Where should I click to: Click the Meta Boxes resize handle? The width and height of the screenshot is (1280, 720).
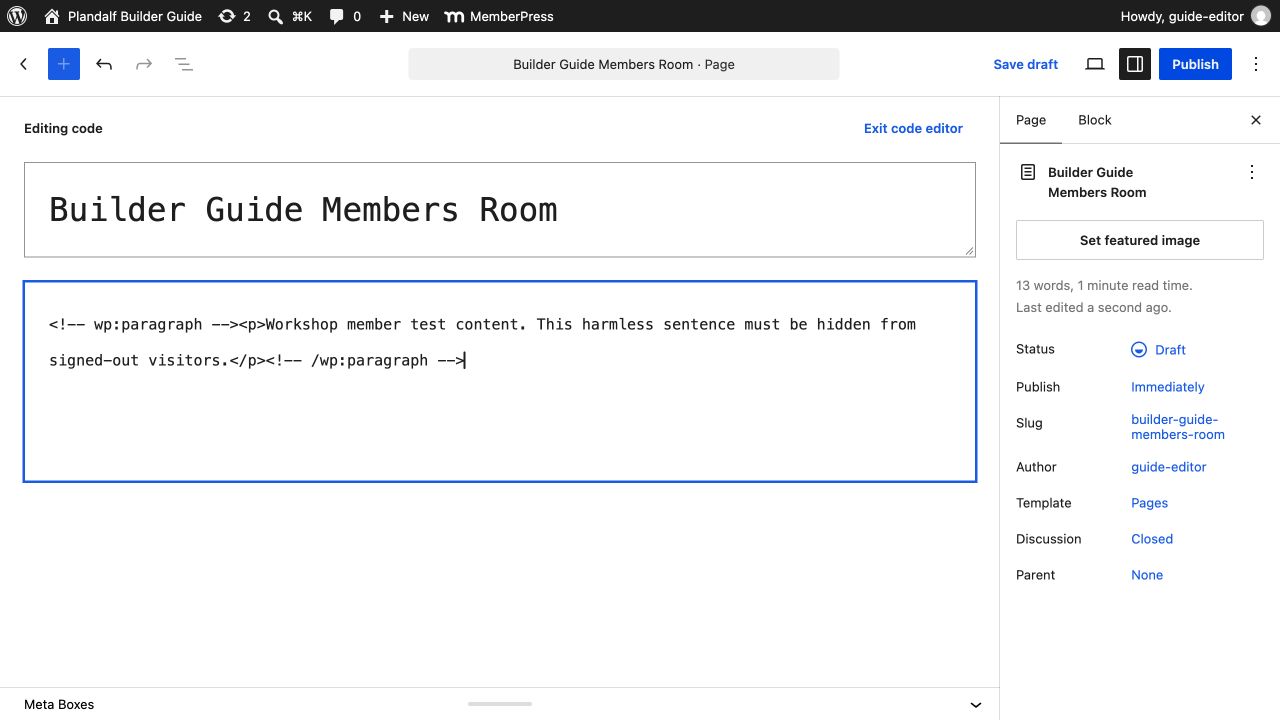[x=500, y=704]
